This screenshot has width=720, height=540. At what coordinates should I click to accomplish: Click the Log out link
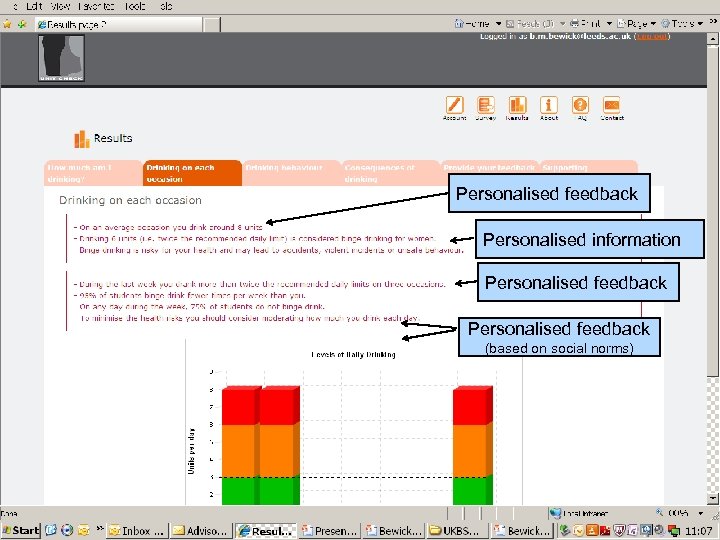(x=652, y=36)
